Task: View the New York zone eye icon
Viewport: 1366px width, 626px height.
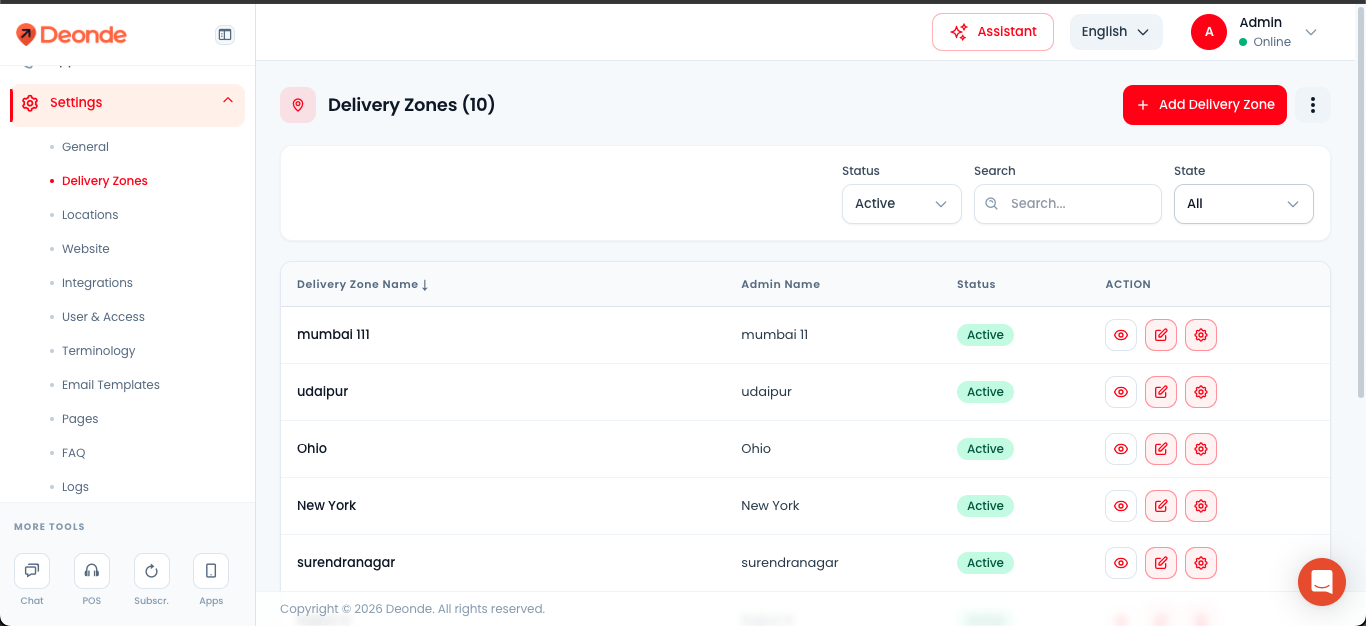Action: coord(1121,506)
